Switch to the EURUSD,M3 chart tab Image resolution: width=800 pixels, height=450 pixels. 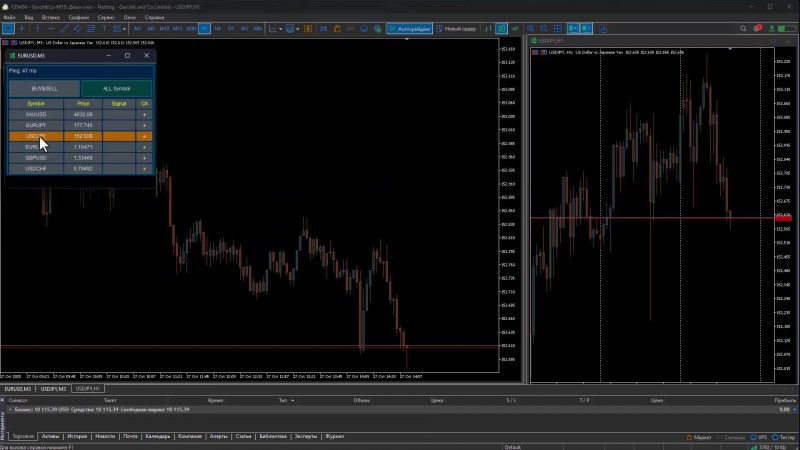16,388
